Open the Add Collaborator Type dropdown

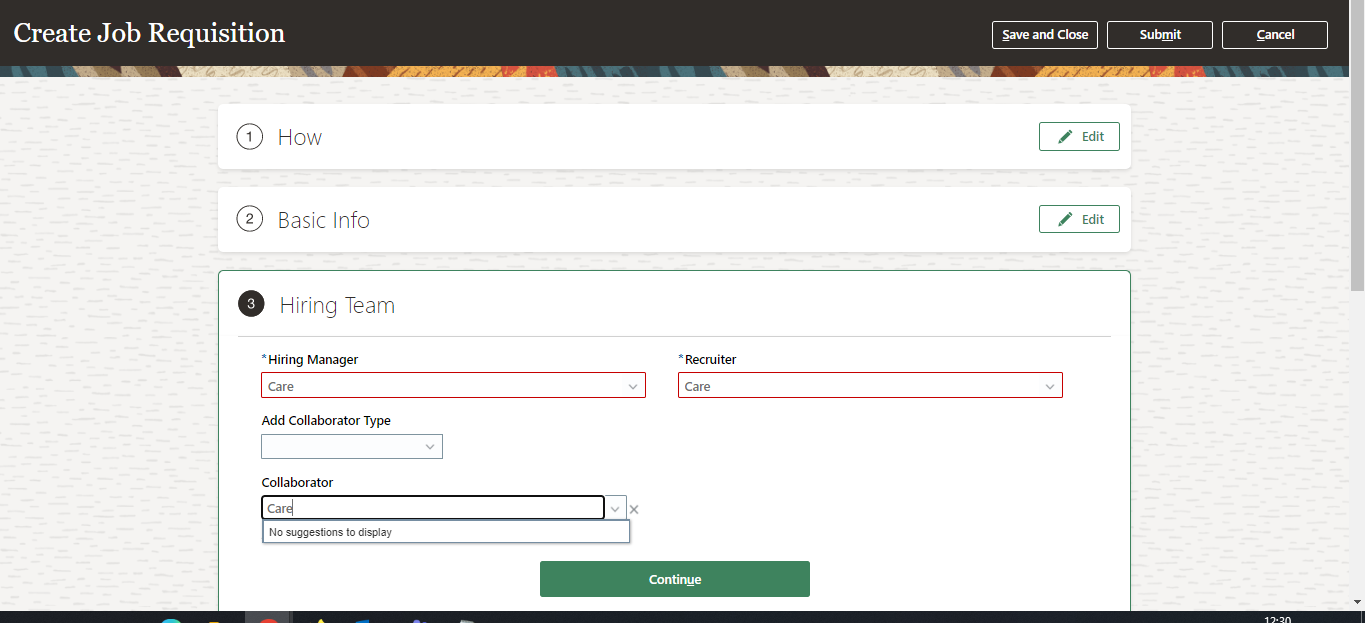tap(430, 446)
